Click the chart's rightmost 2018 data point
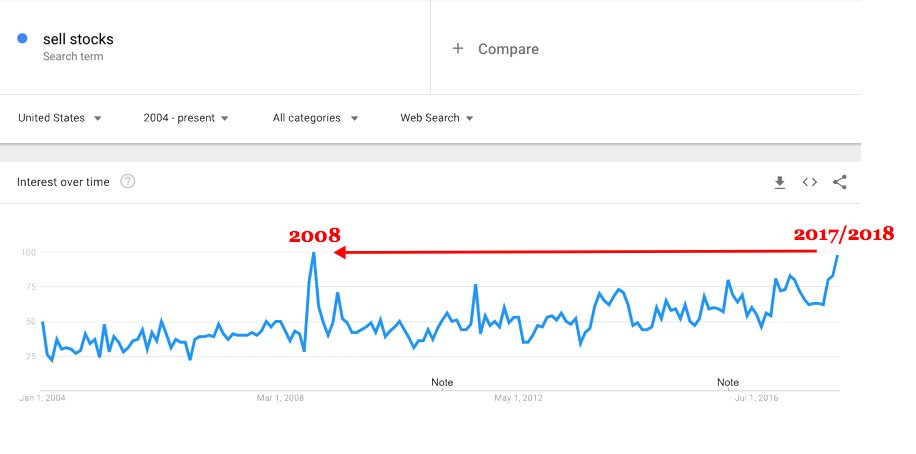 pos(838,256)
